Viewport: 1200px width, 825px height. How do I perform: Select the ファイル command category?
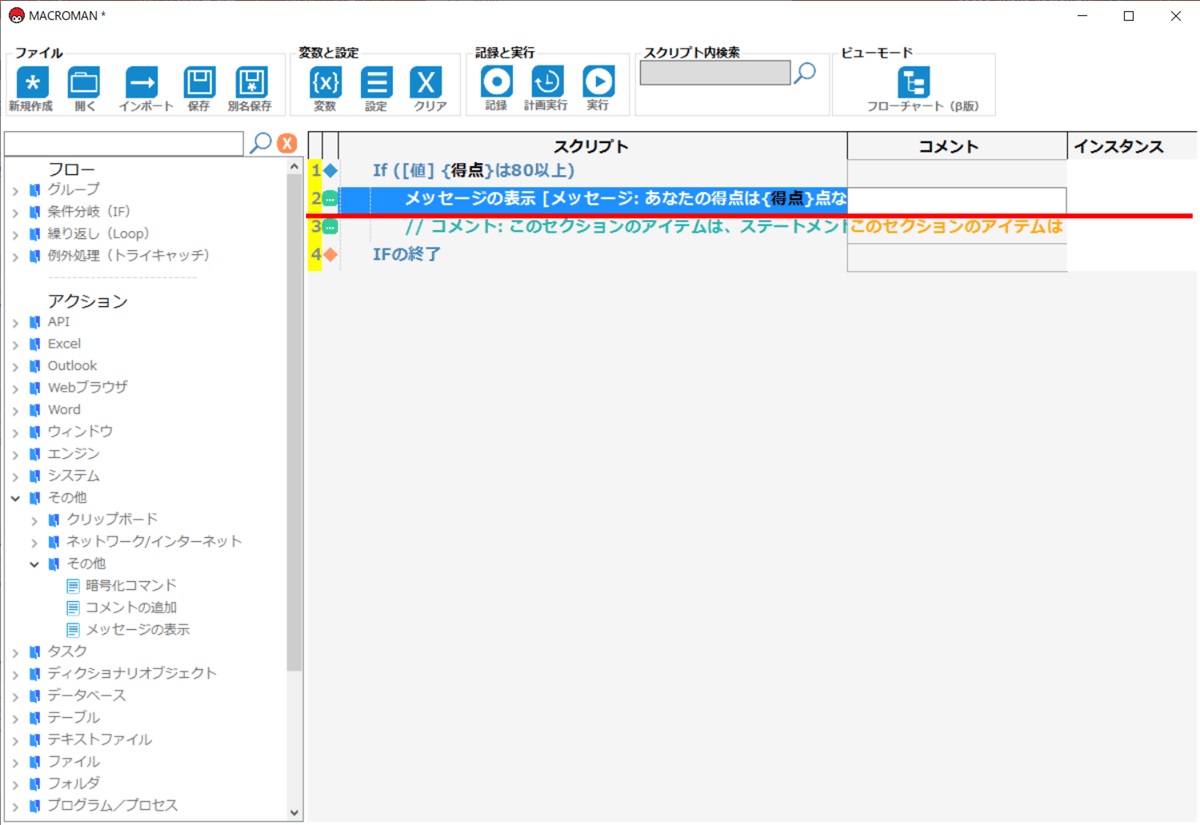point(73,762)
